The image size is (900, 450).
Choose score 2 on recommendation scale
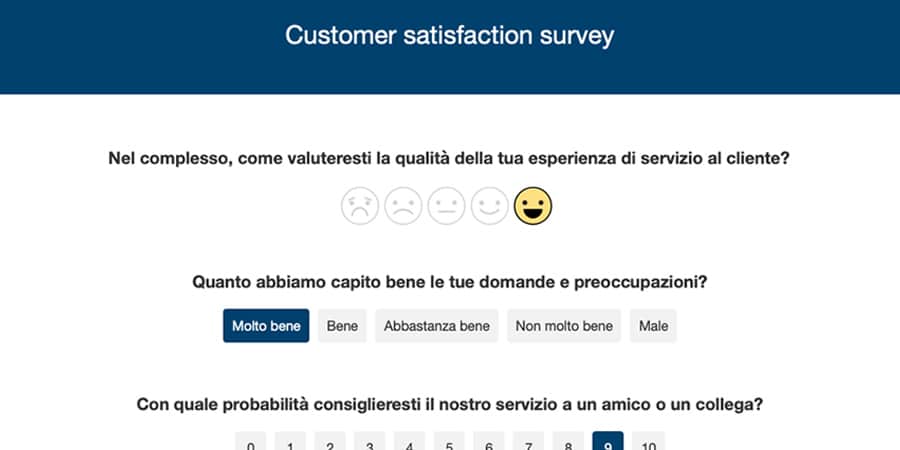point(330,442)
